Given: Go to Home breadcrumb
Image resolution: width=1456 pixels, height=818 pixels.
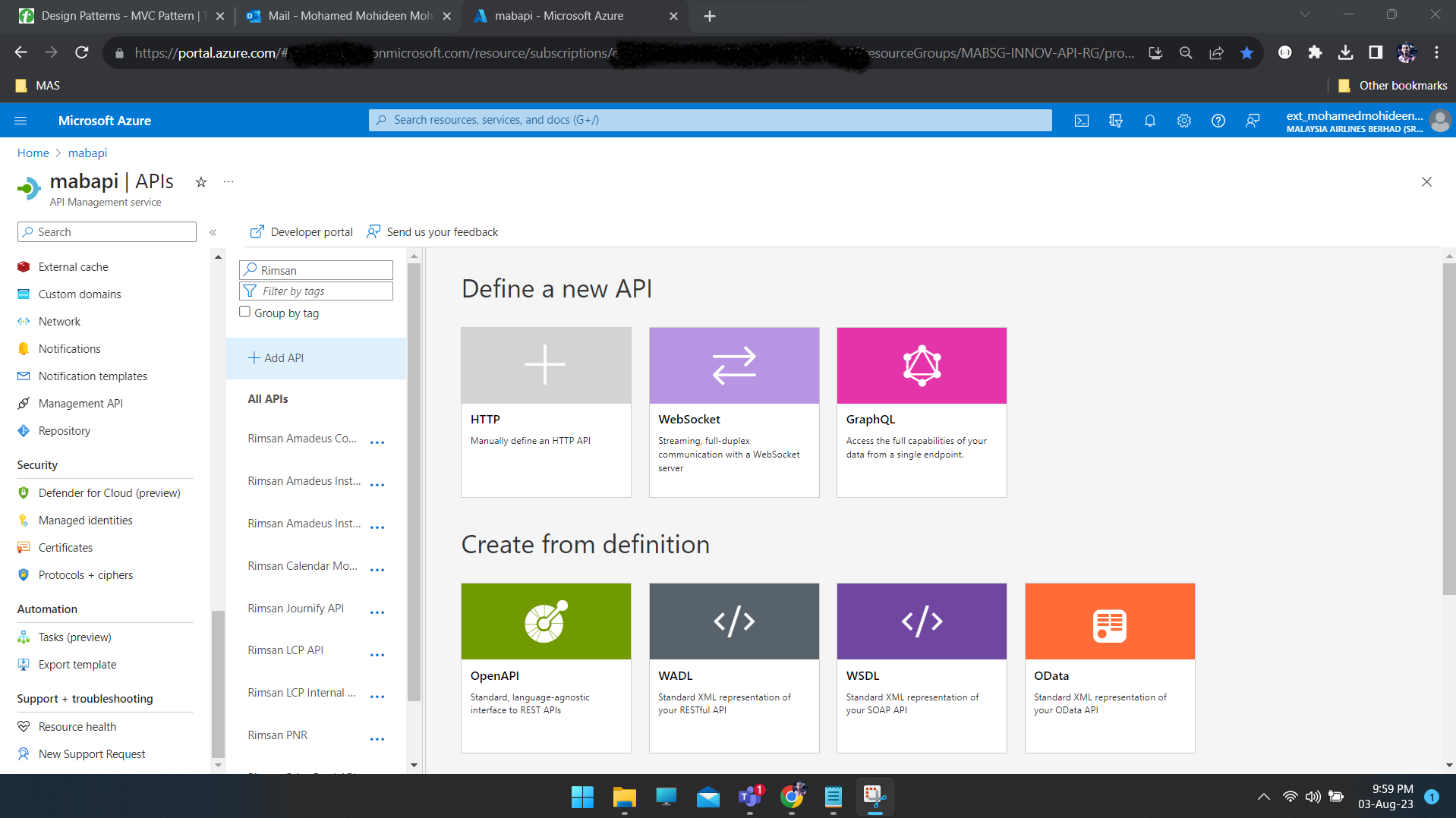Looking at the screenshot, I should pyautogui.click(x=33, y=153).
